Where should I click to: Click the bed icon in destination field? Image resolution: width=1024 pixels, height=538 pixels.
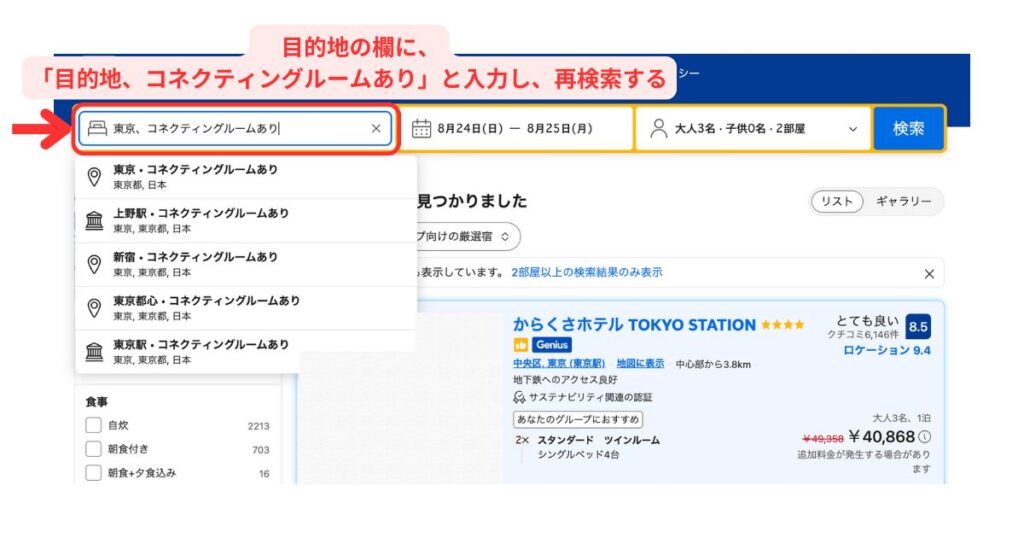point(97,128)
